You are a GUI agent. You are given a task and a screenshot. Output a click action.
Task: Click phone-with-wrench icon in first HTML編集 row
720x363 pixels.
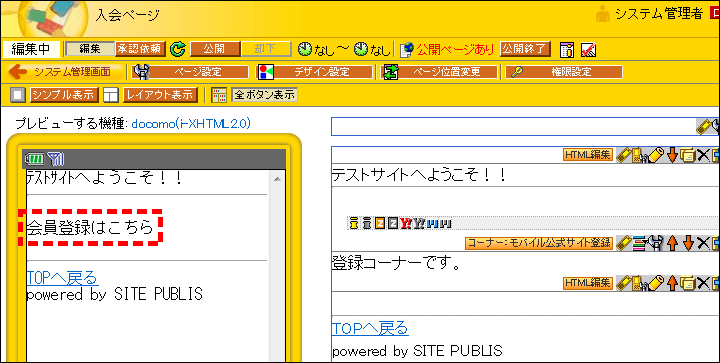point(640,155)
